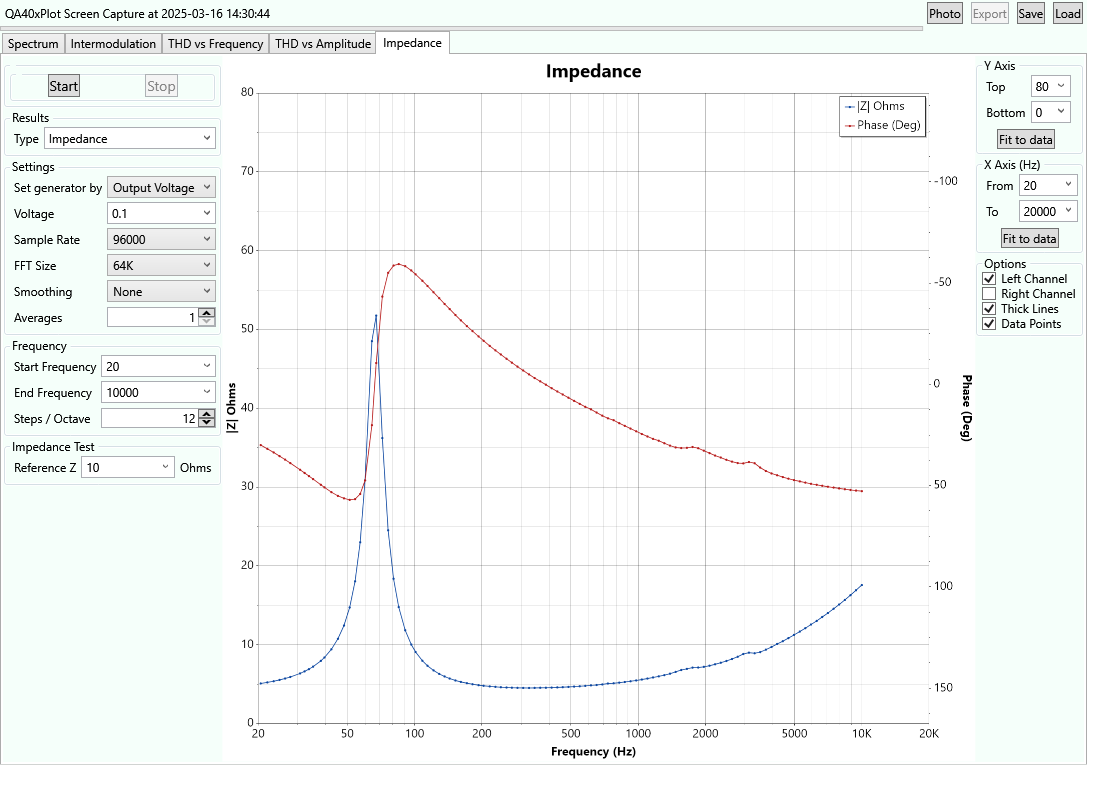Image resolution: width=1100 pixels, height=800 pixels.
Task: Start the impedance measurement
Action: pos(64,86)
